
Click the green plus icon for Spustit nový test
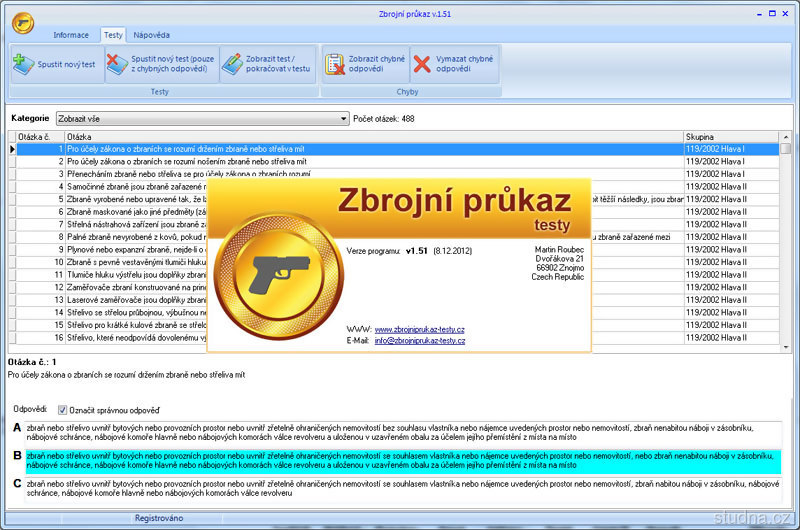pyautogui.click(x=23, y=64)
